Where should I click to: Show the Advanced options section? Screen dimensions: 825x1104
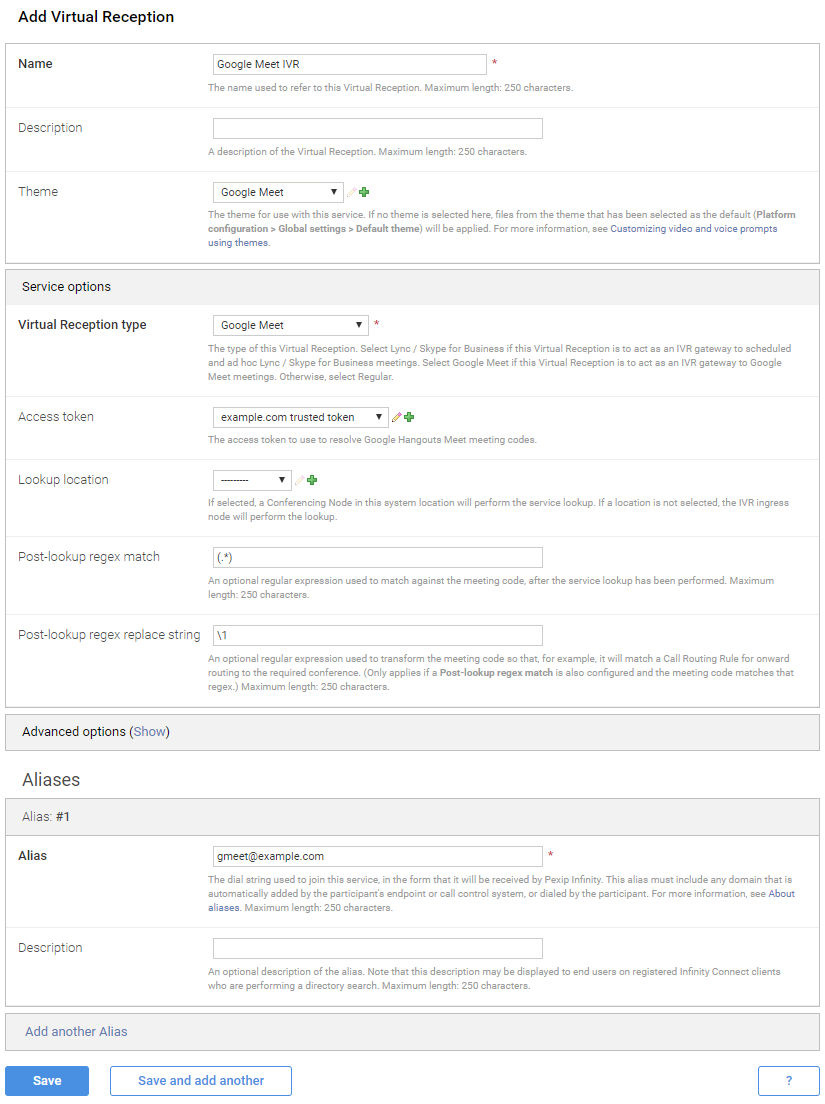pyautogui.click(x=150, y=732)
